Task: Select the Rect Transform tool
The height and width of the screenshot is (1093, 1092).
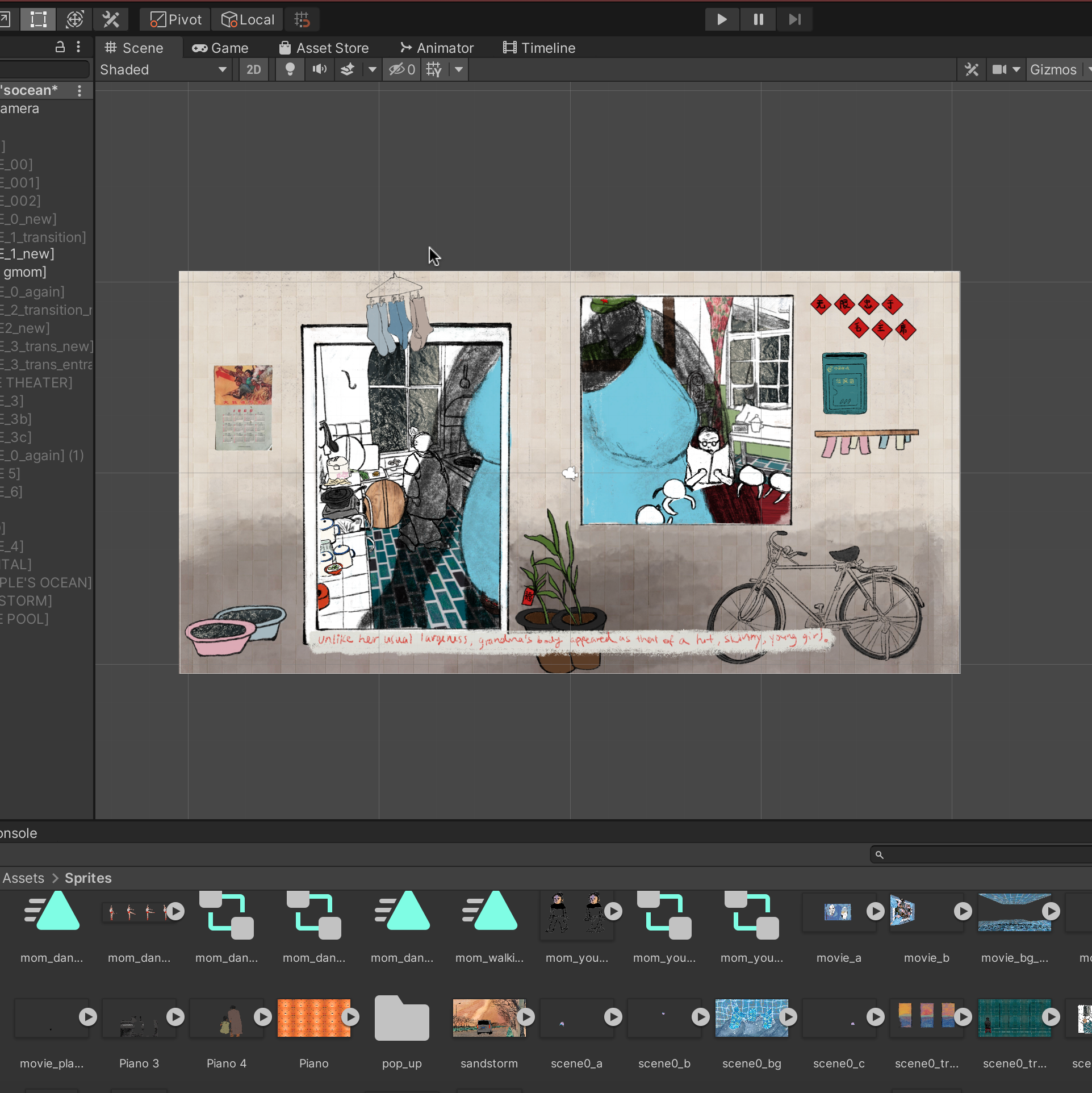Action: pyautogui.click(x=38, y=19)
